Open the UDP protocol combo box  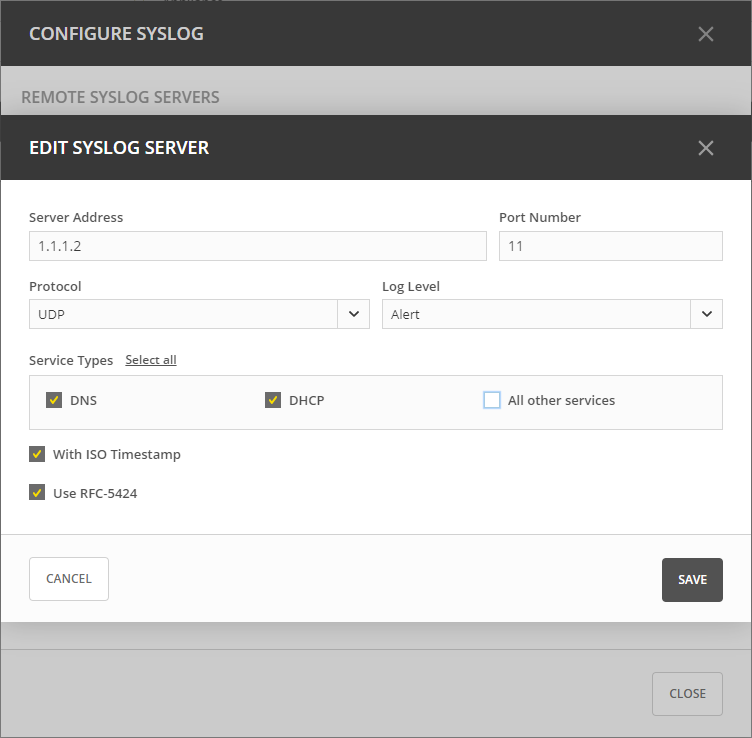click(184, 314)
